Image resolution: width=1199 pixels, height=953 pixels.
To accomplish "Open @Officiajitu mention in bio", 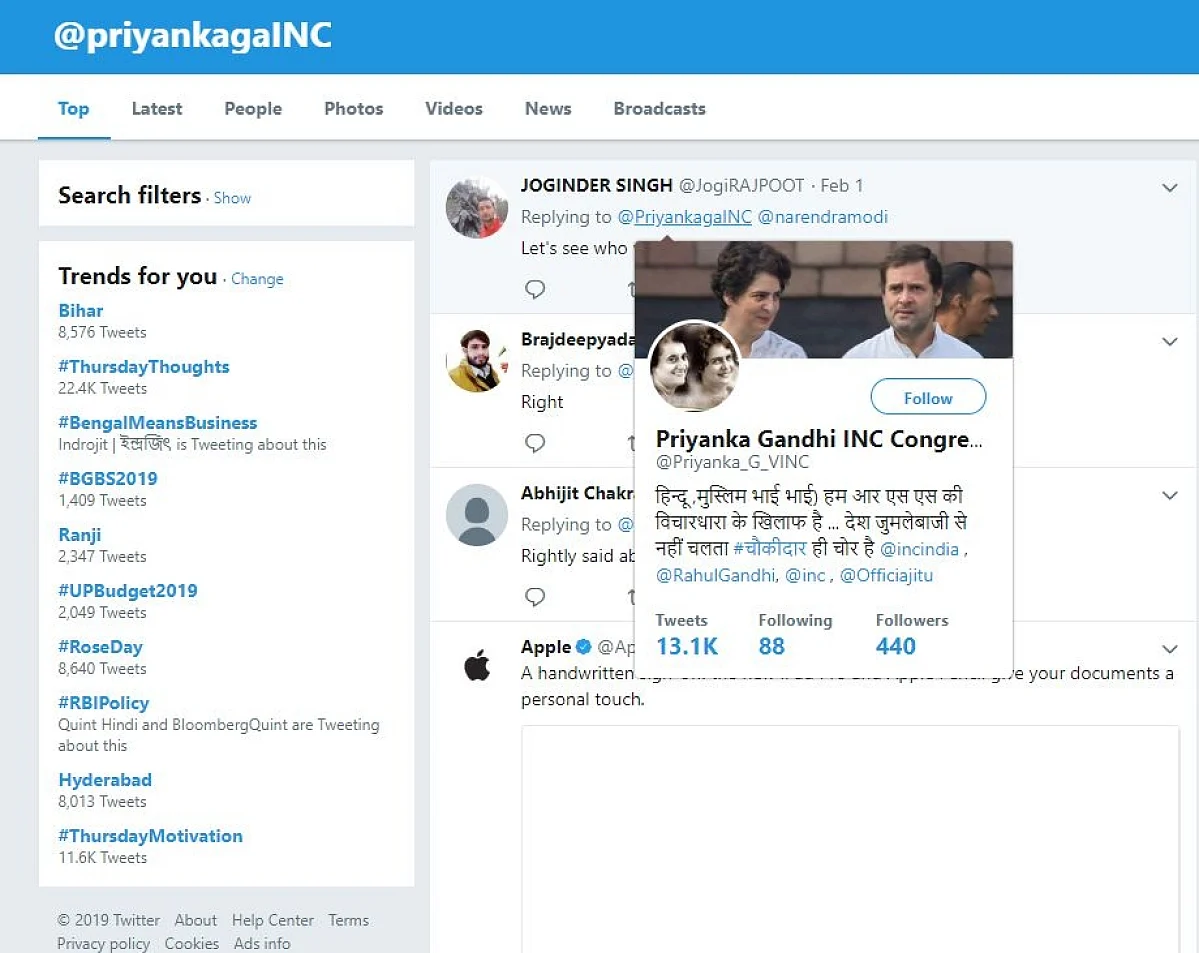I will click(886, 575).
